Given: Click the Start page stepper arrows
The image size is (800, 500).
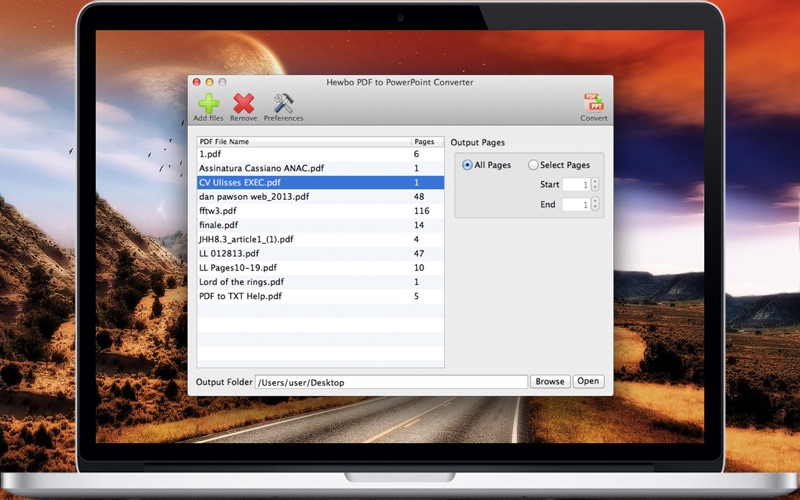Looking at the screenshot, I should point(595,184).
